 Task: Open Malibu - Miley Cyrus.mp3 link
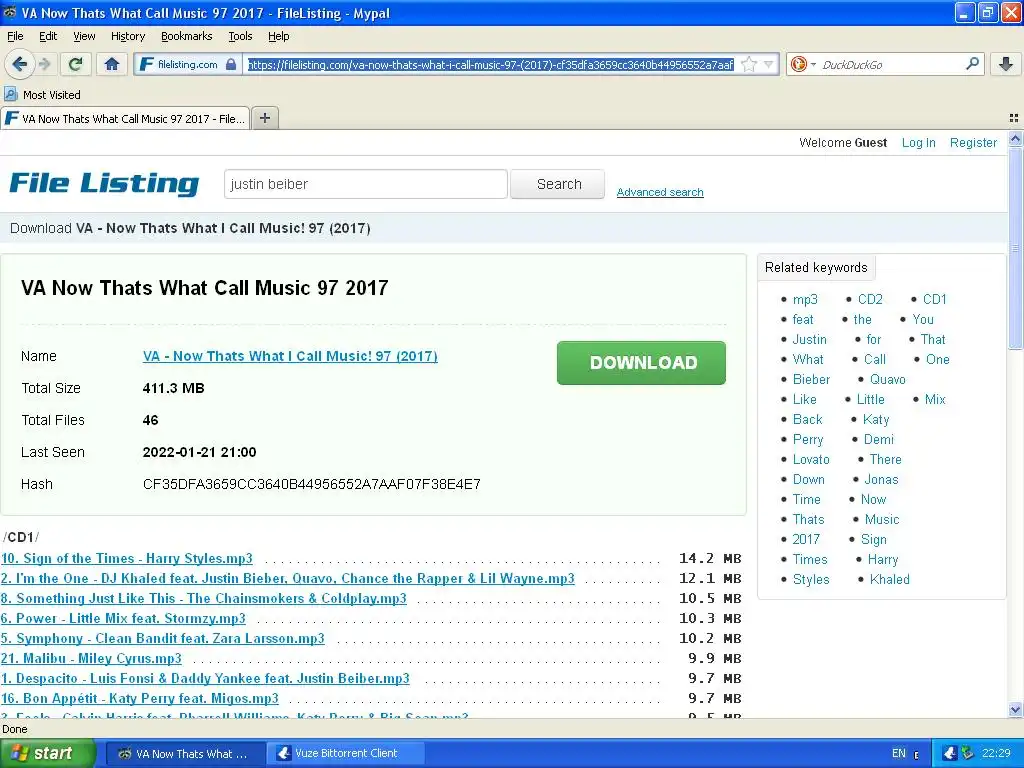pyautogui.click(x=91, y=658)
